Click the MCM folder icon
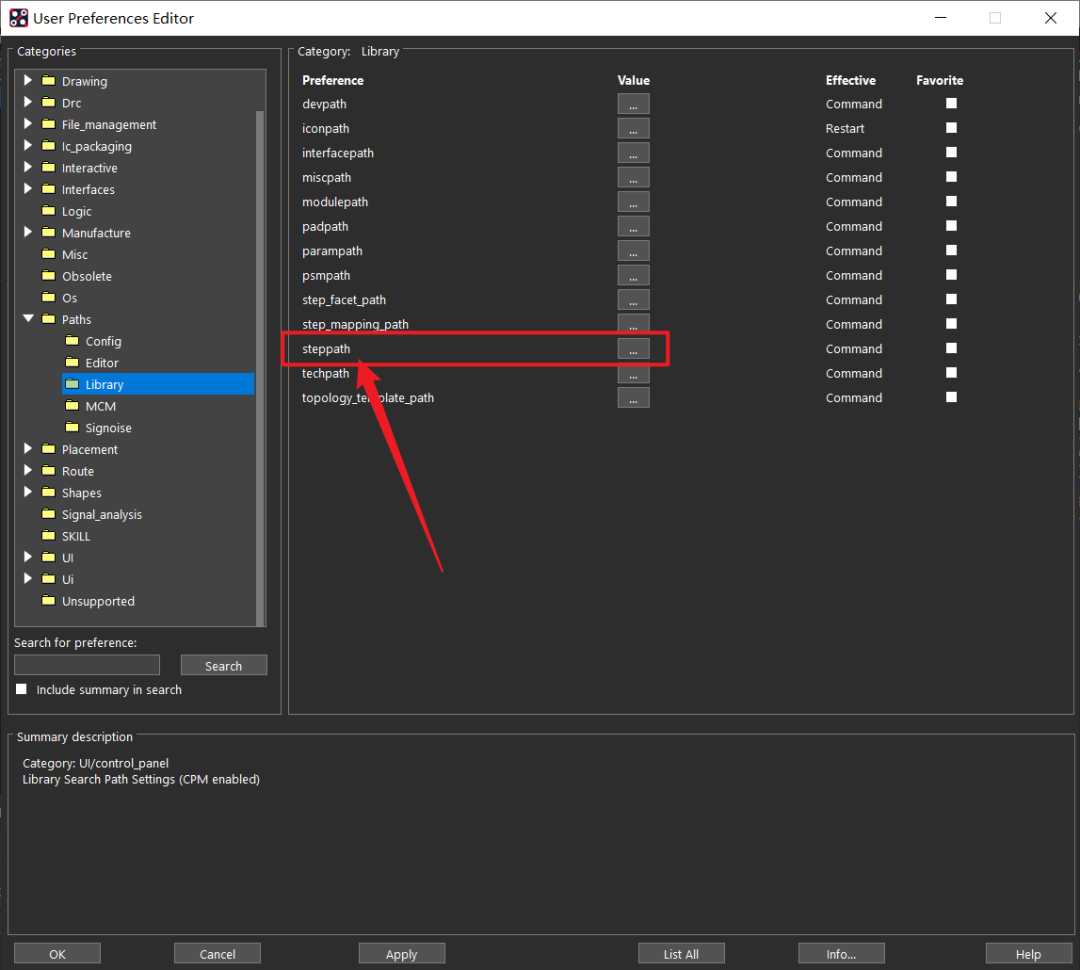Screen dimensions: 1080x970 tap(72, 406)
